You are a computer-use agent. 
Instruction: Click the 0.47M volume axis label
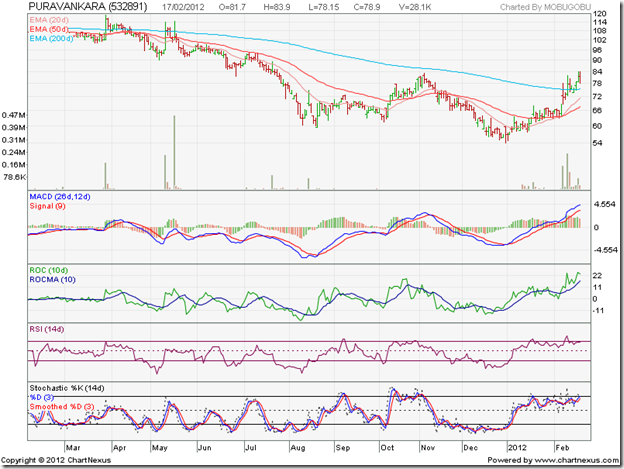14,115
